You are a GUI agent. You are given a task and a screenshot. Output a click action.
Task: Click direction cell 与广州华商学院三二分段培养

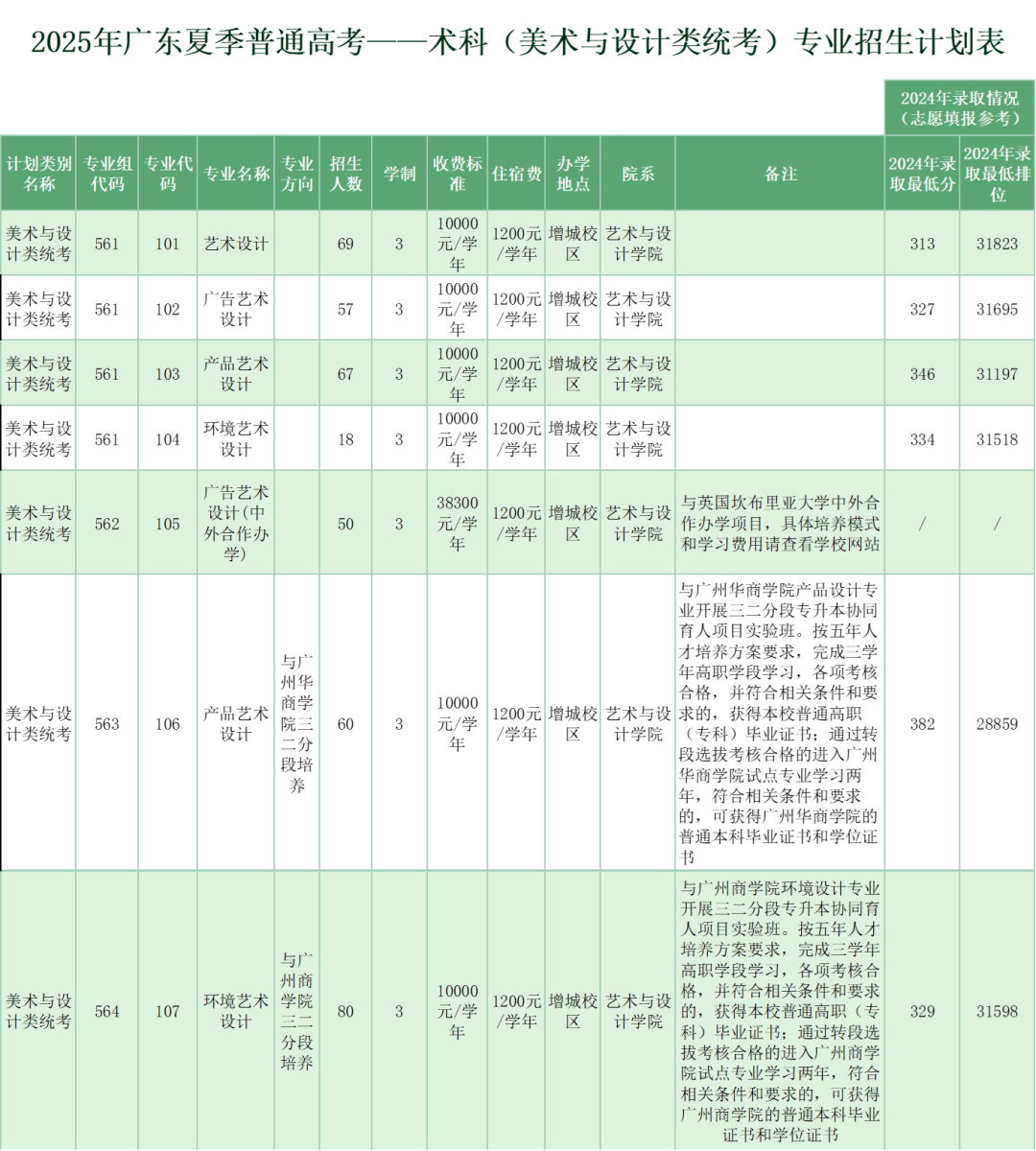pyautogui.click(x=297, y=723)
